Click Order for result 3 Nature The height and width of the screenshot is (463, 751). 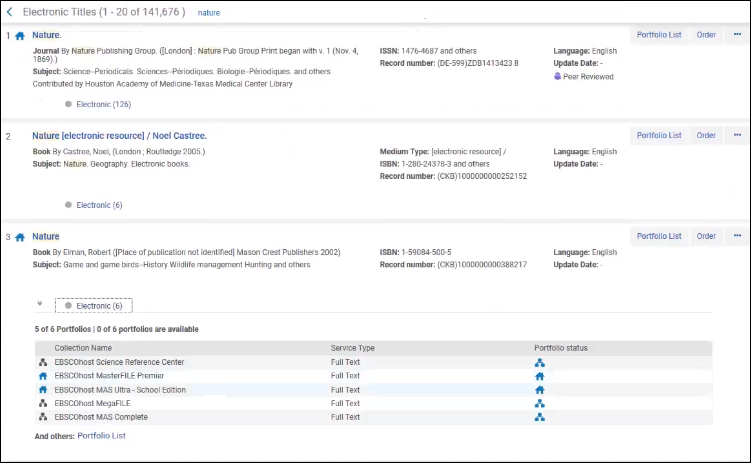pyautogui.click(x=706, y=236)
